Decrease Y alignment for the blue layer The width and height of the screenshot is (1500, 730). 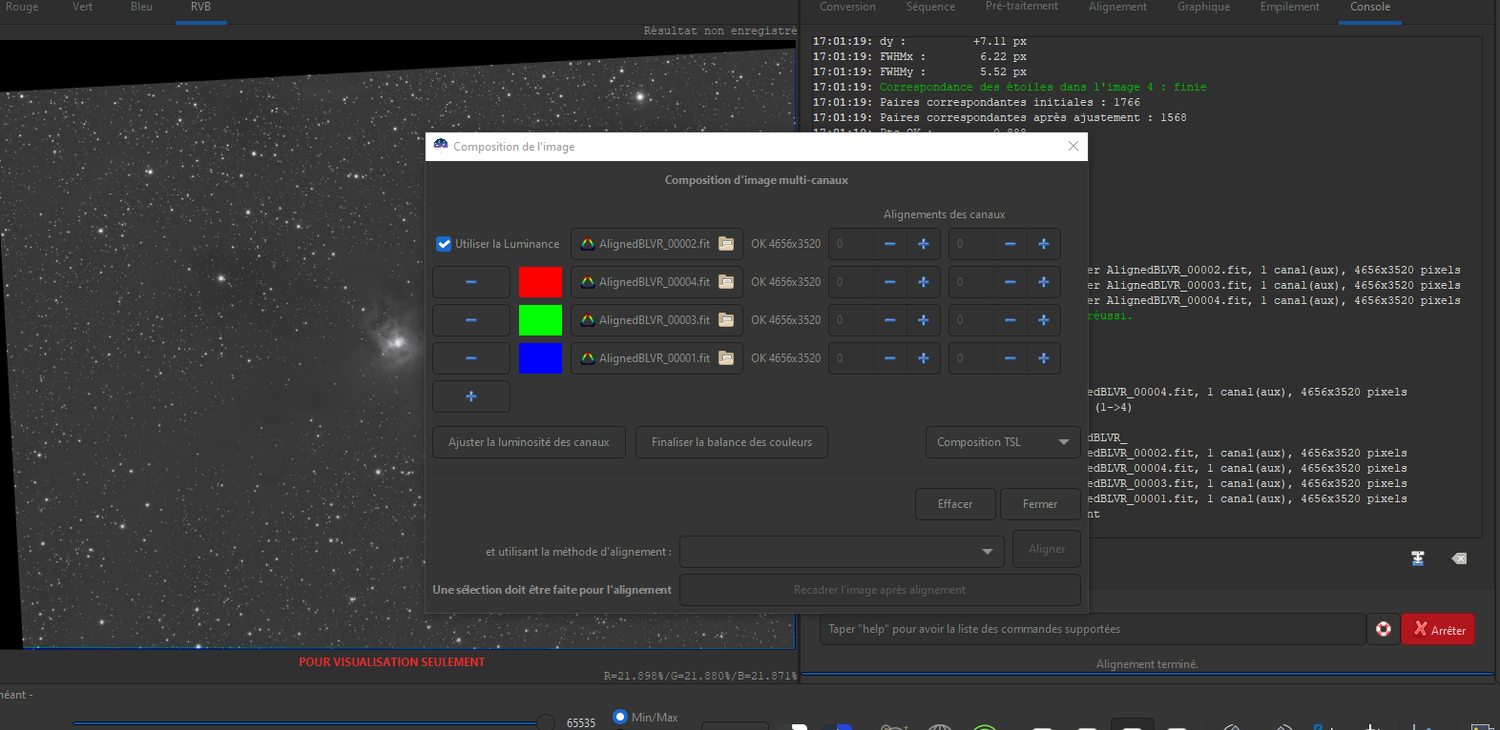(x=1010, y=358)
